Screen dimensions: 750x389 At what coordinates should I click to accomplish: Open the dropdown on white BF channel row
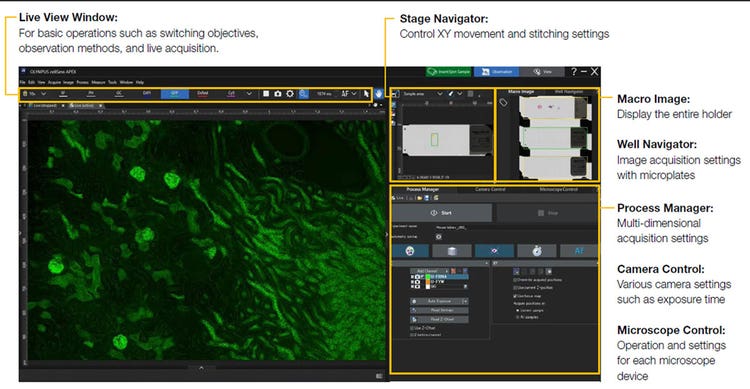tap(465, 287)
